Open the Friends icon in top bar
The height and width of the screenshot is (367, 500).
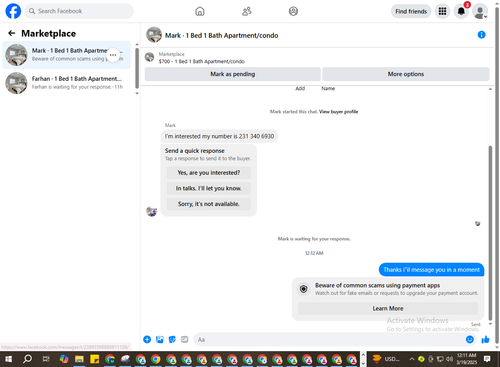(x=247, y=11)
